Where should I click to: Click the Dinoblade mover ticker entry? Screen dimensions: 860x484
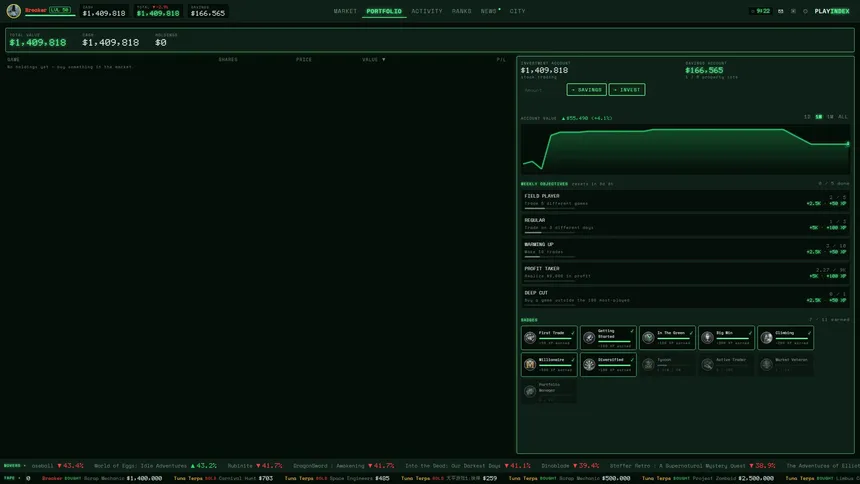pyautogui.click(x=570, y=466)
